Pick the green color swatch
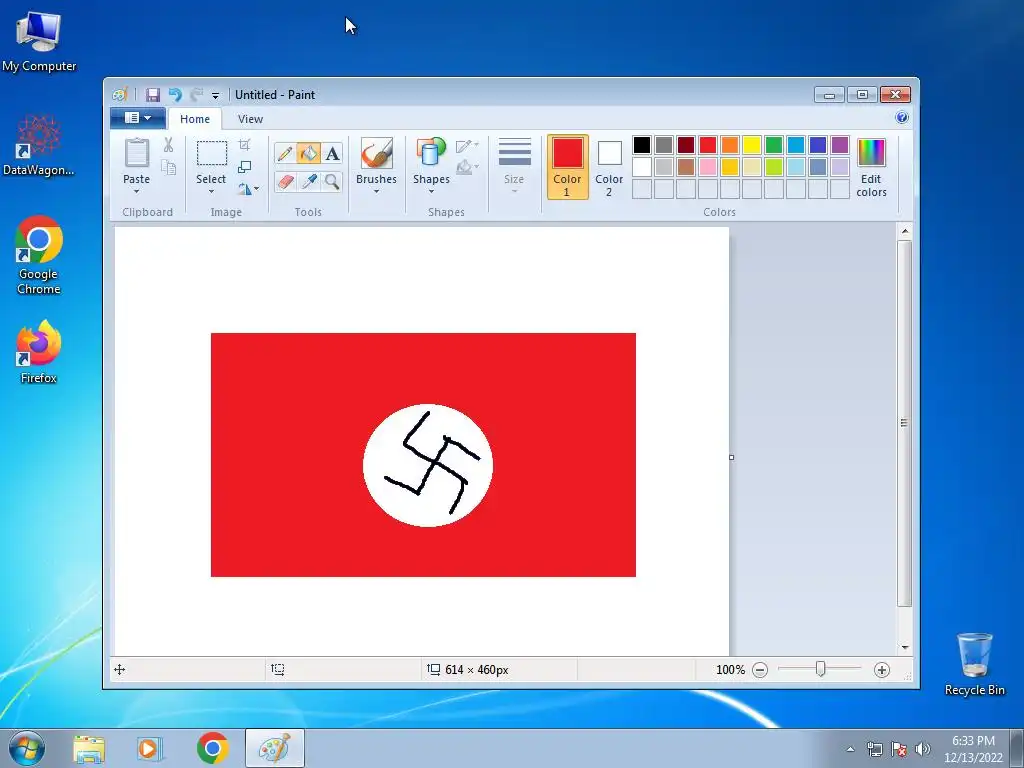The image size is (1024, 768). coord(774,145)
